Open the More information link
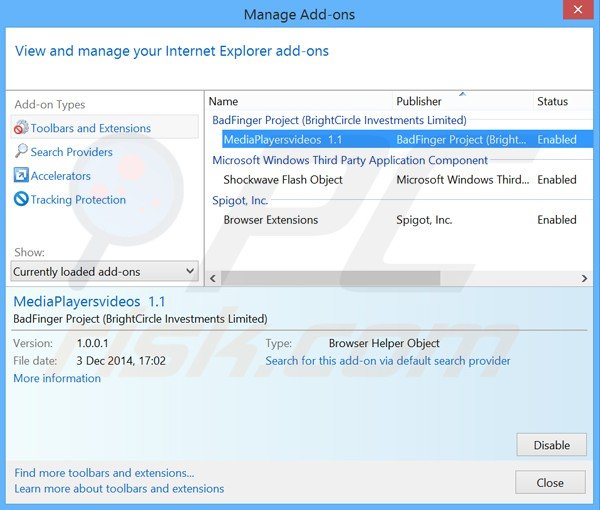Image resolution: width=600 pixels, height=510 pixels. tap(57, 378)
